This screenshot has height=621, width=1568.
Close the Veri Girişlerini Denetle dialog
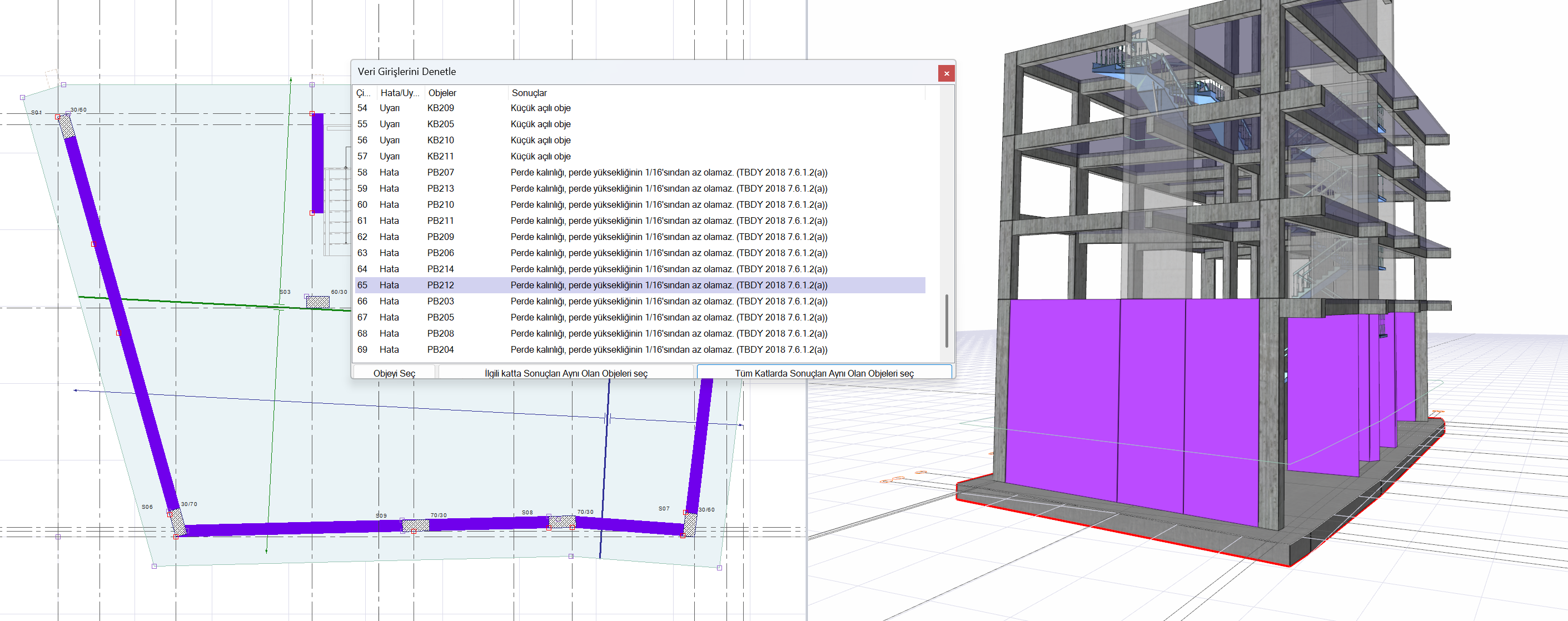coord(946,73)
